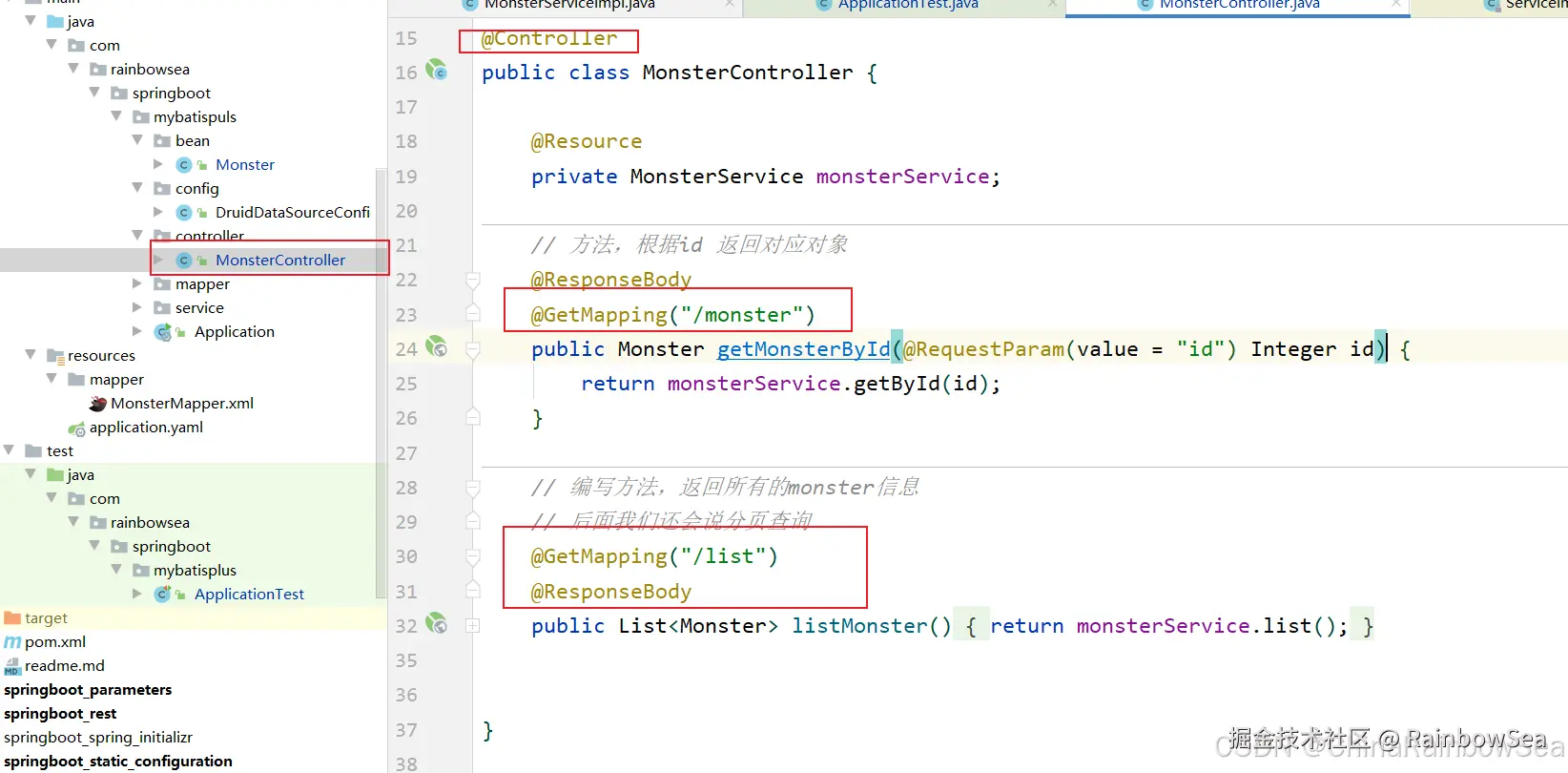Switch to MonsterServiceImpl.java tab
Screen dimensions: 1568x773
(569, 5)
